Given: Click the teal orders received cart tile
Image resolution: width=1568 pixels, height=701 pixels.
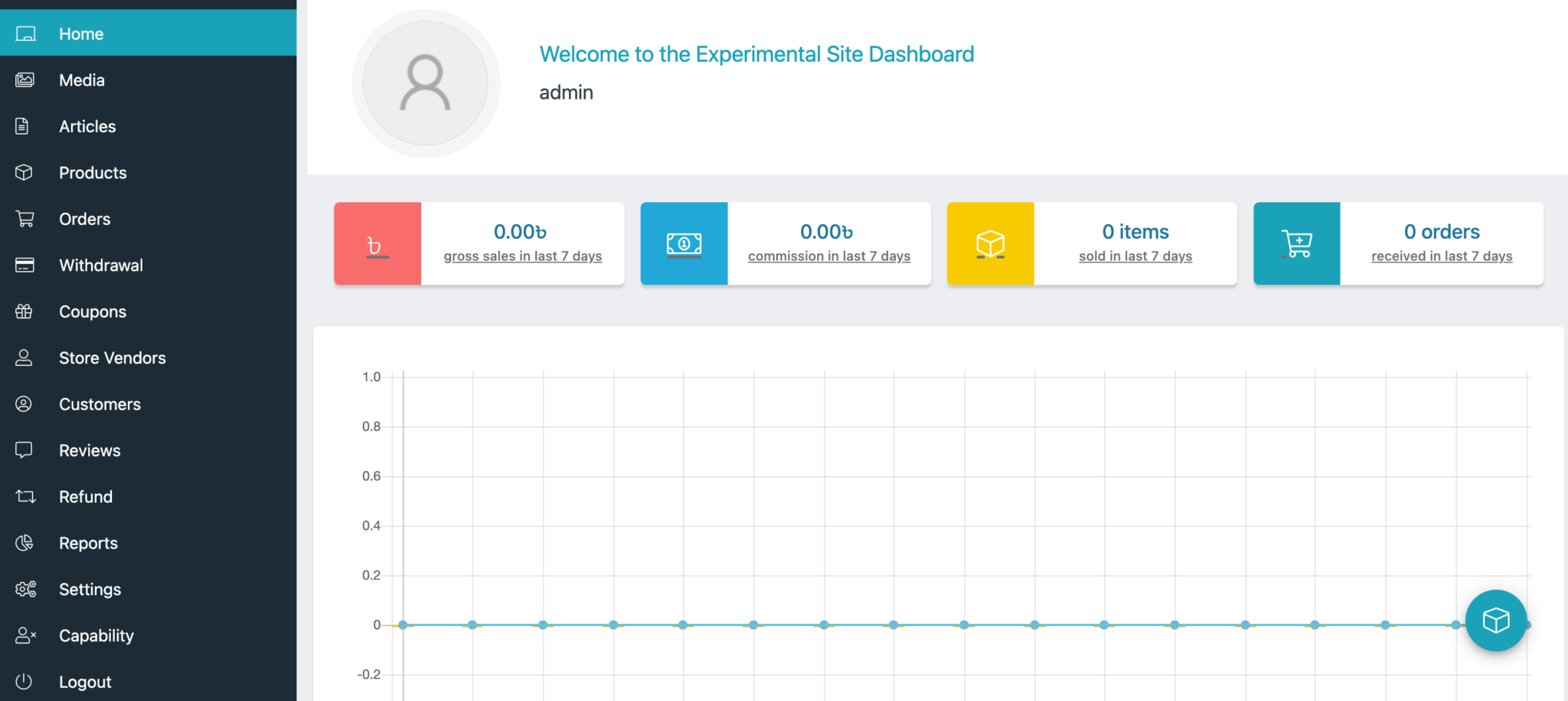Looking at the screenshot, I should (1296, 244).
